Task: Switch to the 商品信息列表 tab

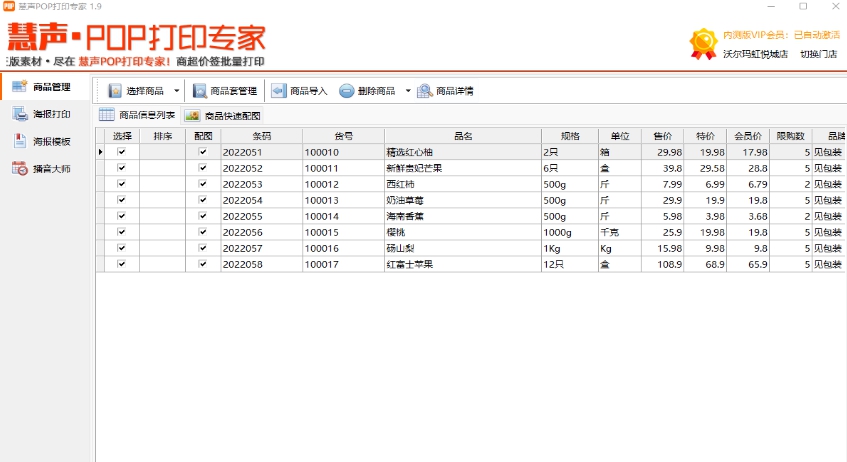Action: [x=137, y=115]
